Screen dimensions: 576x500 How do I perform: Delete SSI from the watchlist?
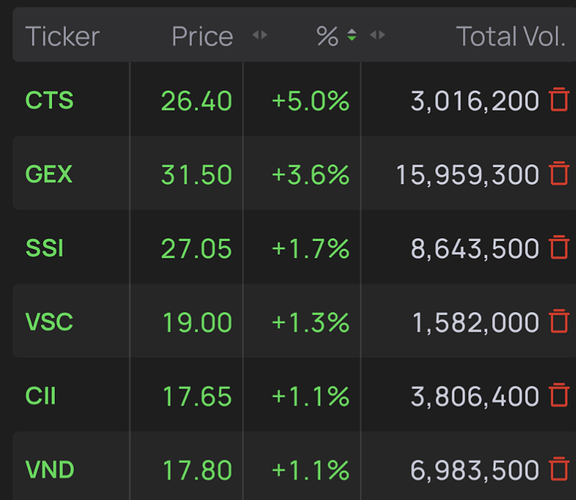pyautogui.click(x=559, y=247)
